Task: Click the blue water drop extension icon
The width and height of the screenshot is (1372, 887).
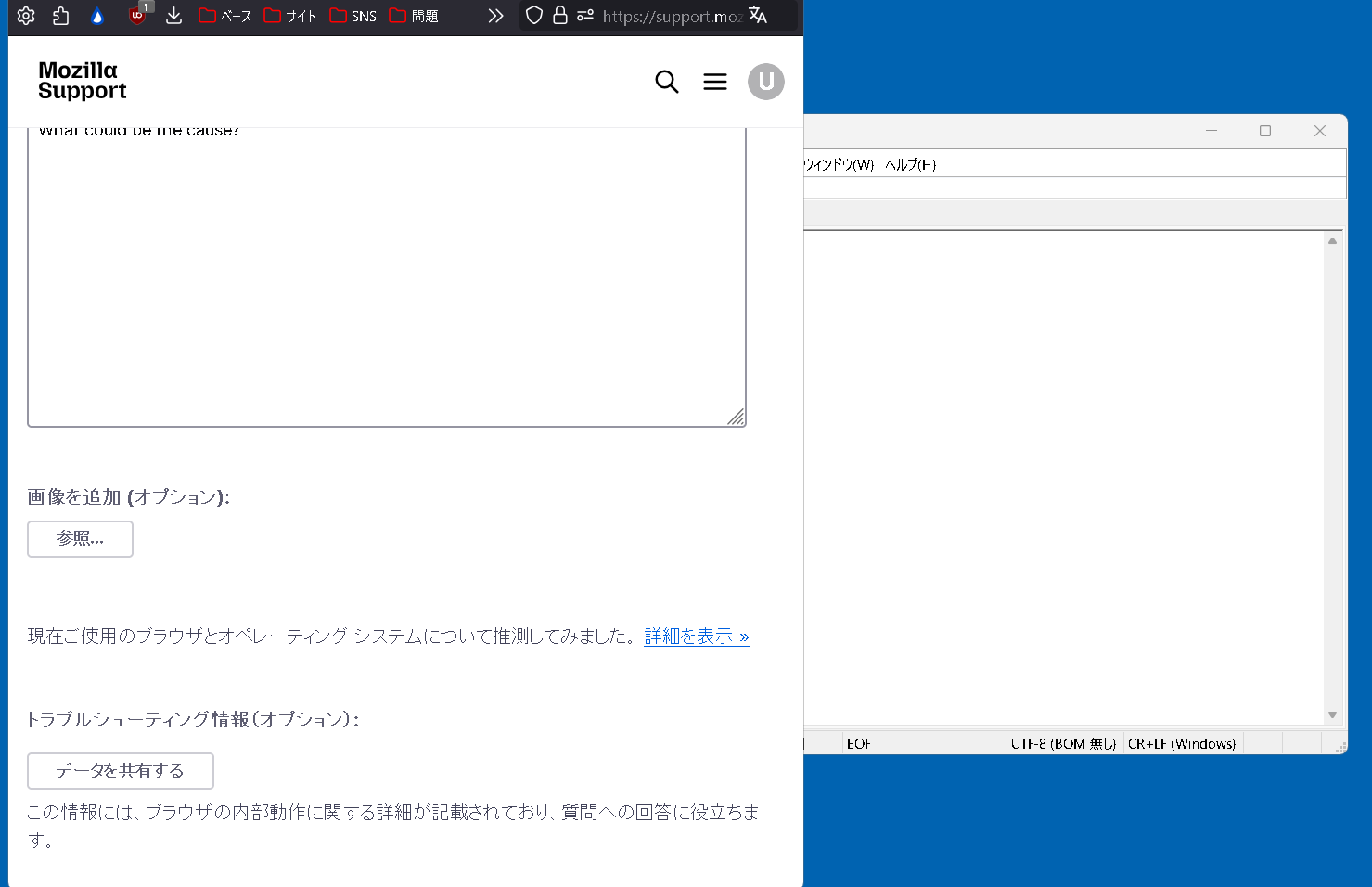Action: pyautogui.click(x=97, y=16)
